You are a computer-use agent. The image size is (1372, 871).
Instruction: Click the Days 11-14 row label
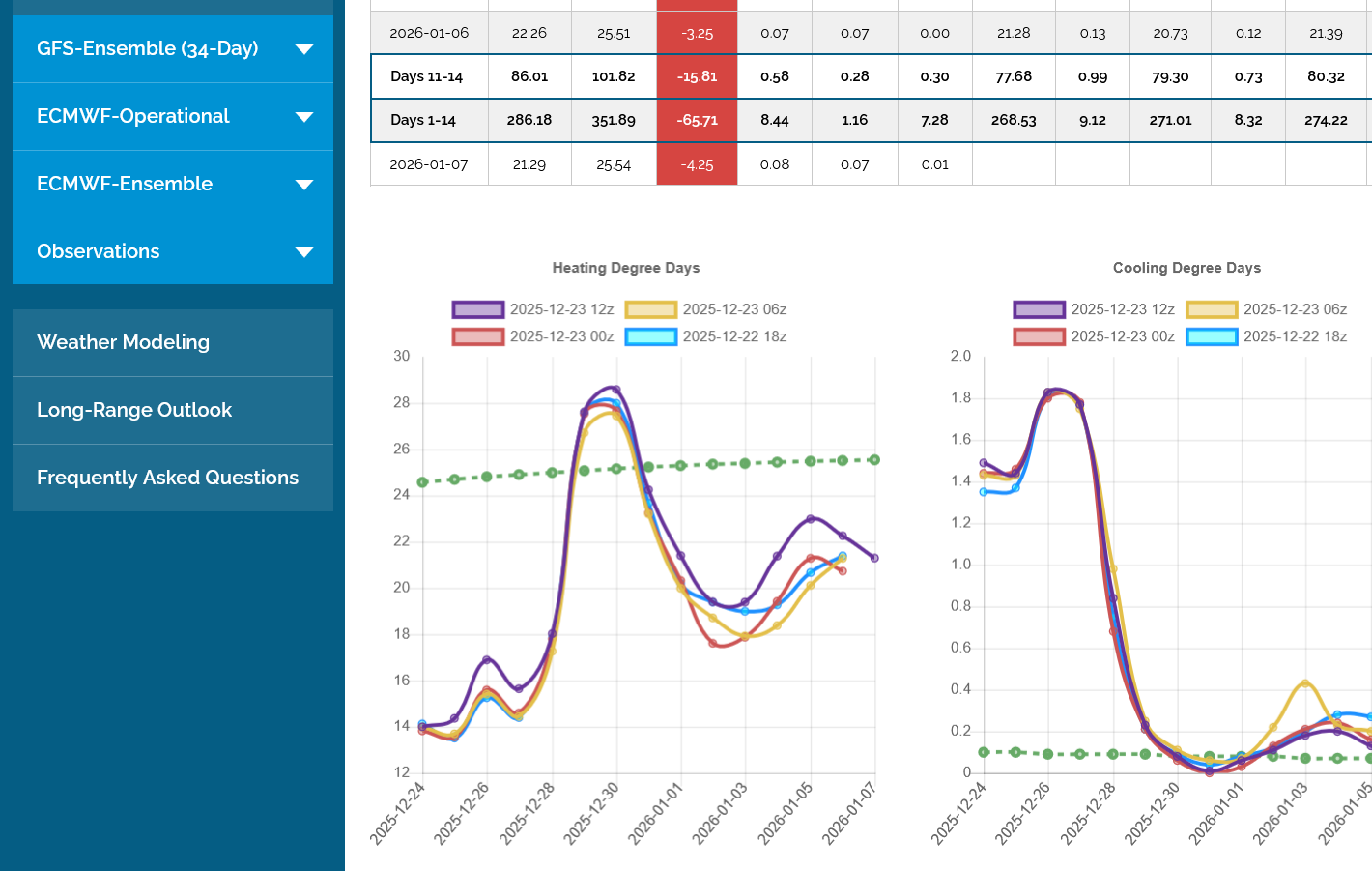pos(426,76)
